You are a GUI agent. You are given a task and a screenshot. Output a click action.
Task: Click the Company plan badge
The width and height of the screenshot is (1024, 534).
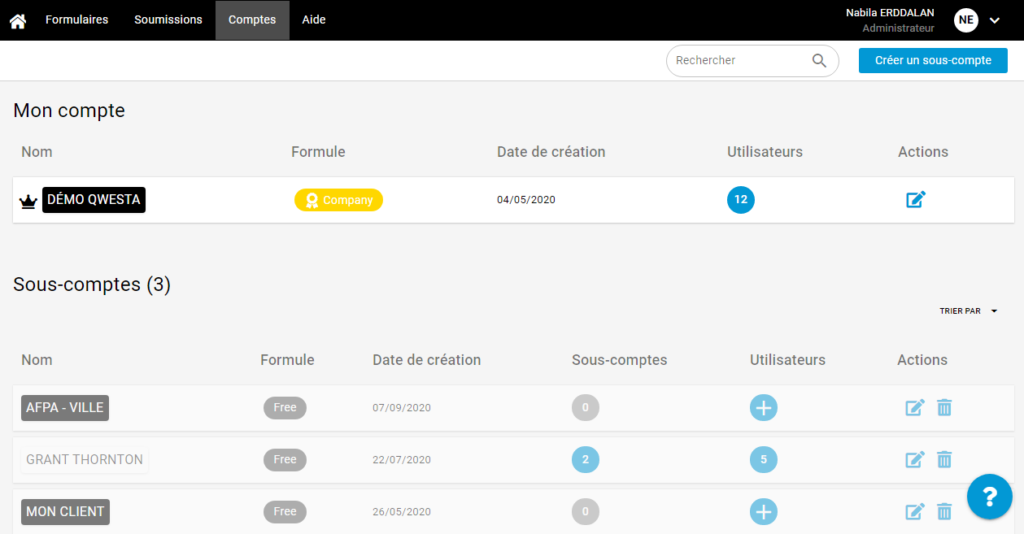338,200
